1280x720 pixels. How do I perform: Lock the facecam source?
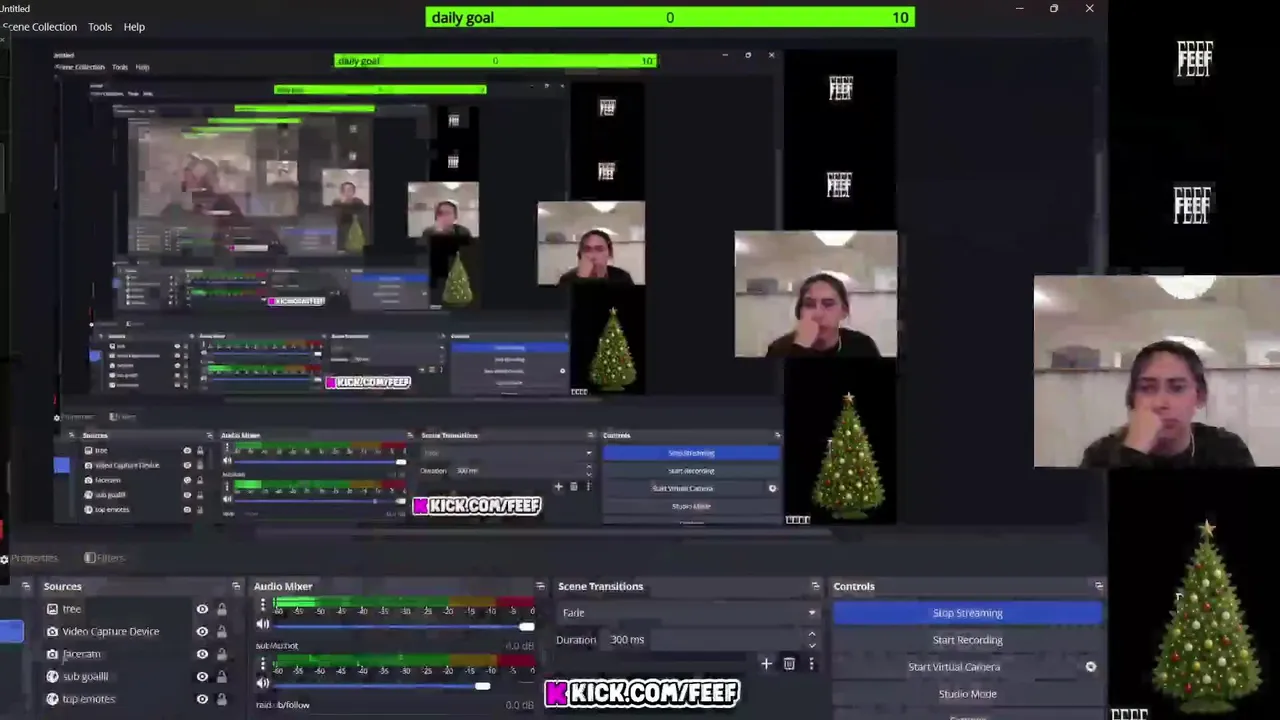click(x=222, y=654)
